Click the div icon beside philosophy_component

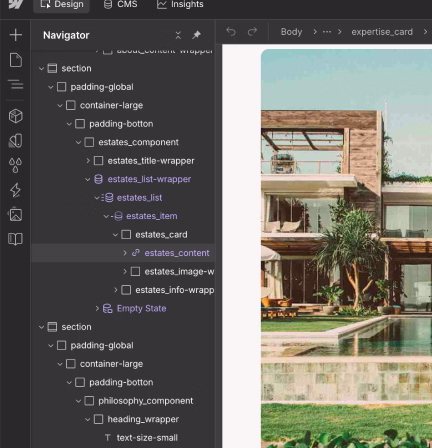(x=89, y=401)
